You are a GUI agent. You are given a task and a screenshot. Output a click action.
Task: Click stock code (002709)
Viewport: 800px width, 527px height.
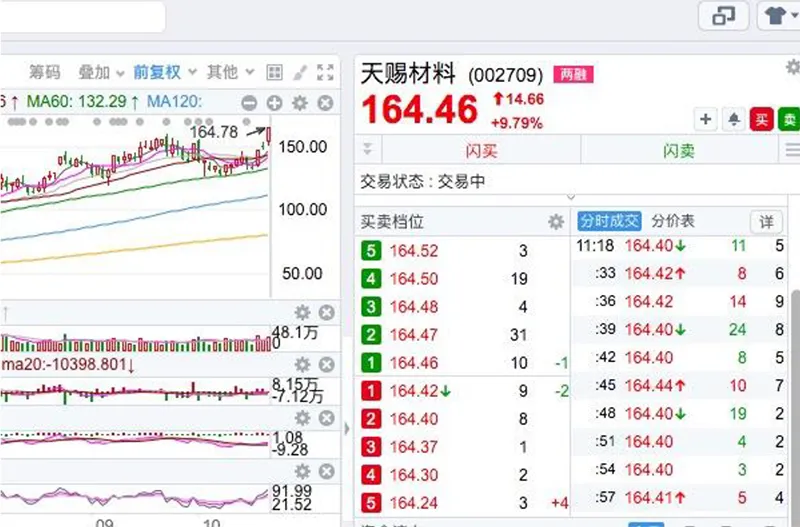(x=506, y=76)
